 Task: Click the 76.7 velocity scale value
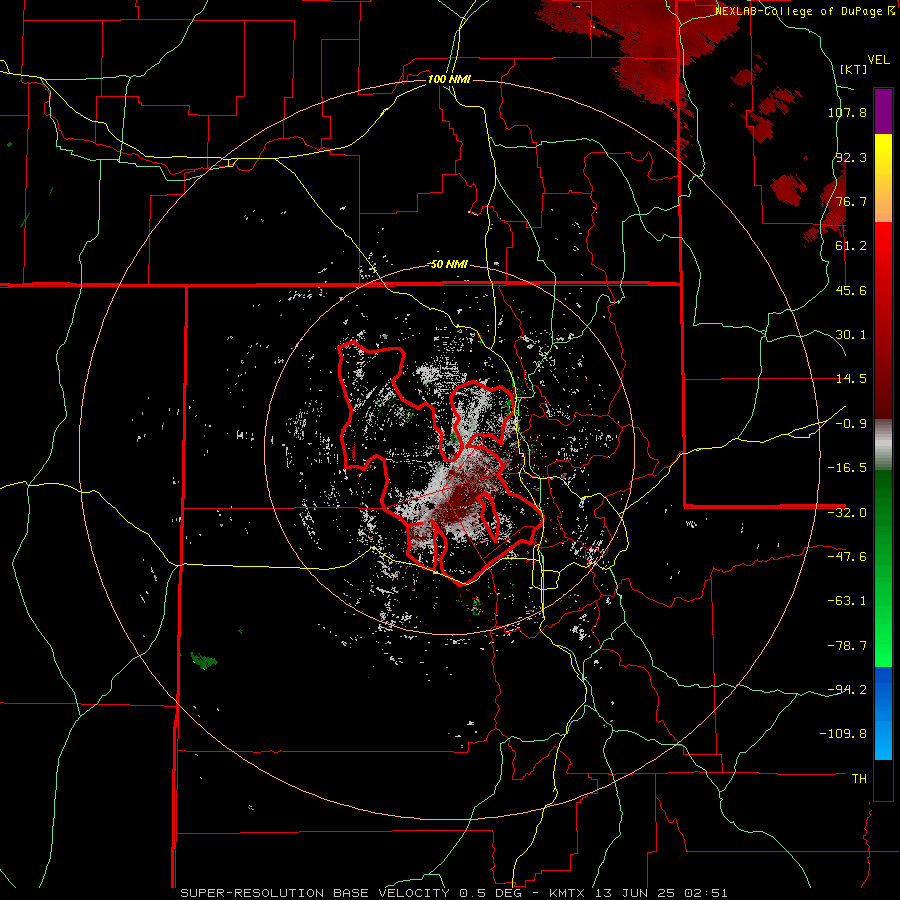point(851,201)
